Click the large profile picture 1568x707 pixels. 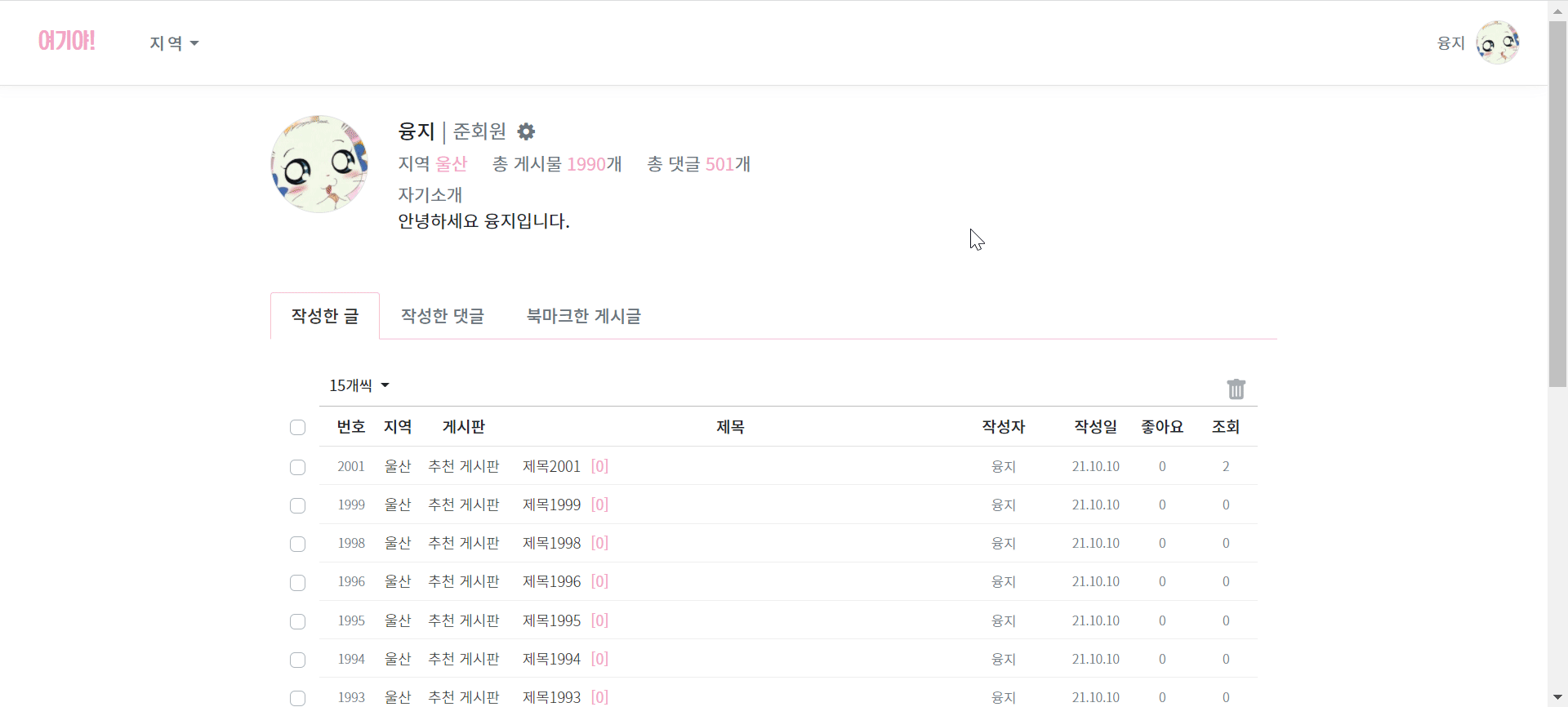tap(319, 164)
